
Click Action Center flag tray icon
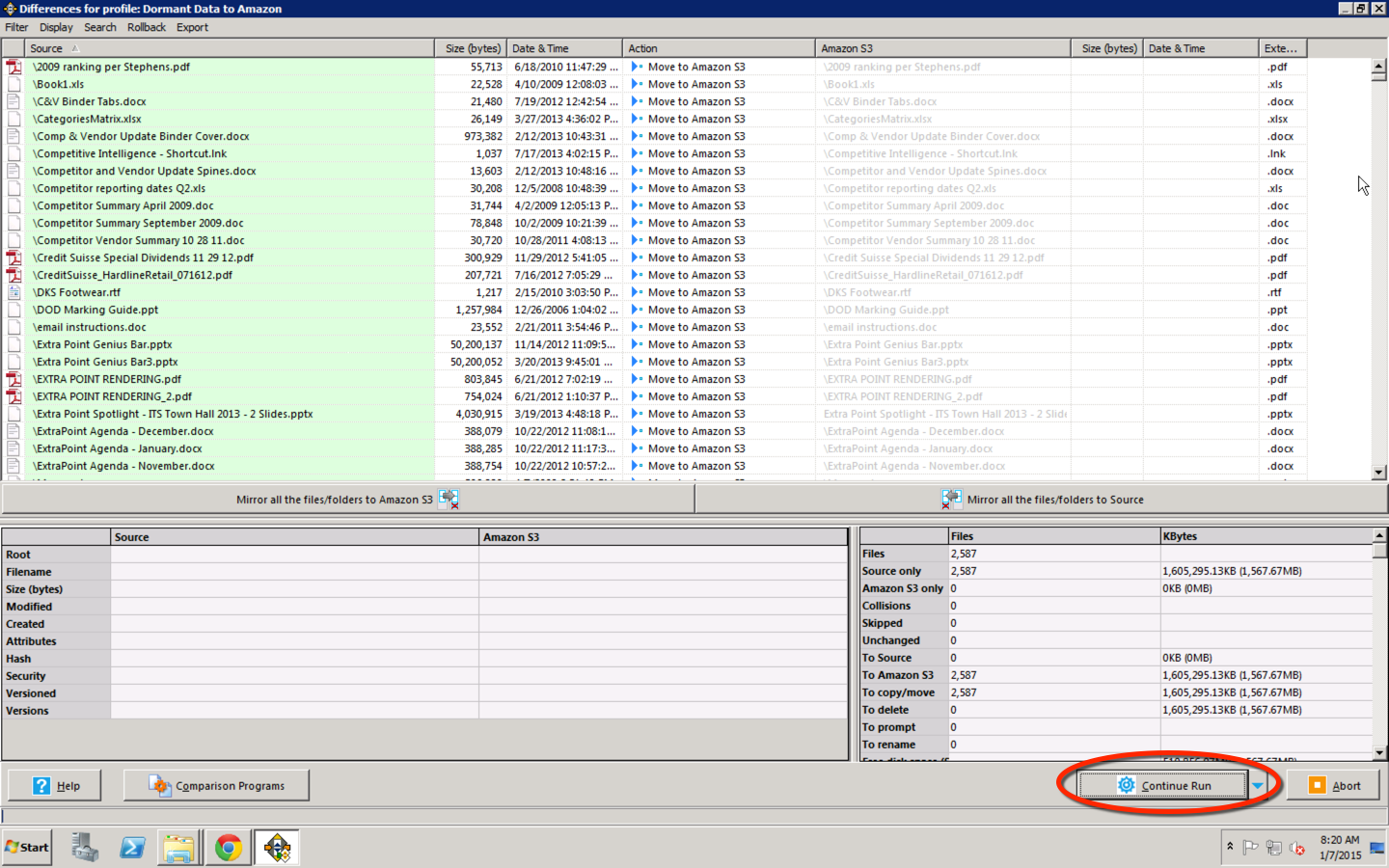[1251, 848]
